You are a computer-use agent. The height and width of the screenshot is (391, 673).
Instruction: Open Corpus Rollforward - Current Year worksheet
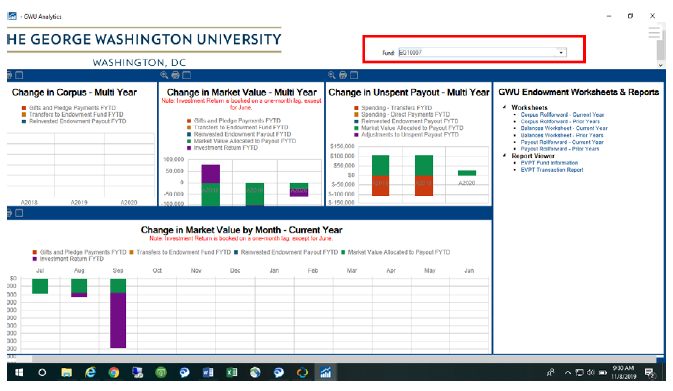[562, 115]
